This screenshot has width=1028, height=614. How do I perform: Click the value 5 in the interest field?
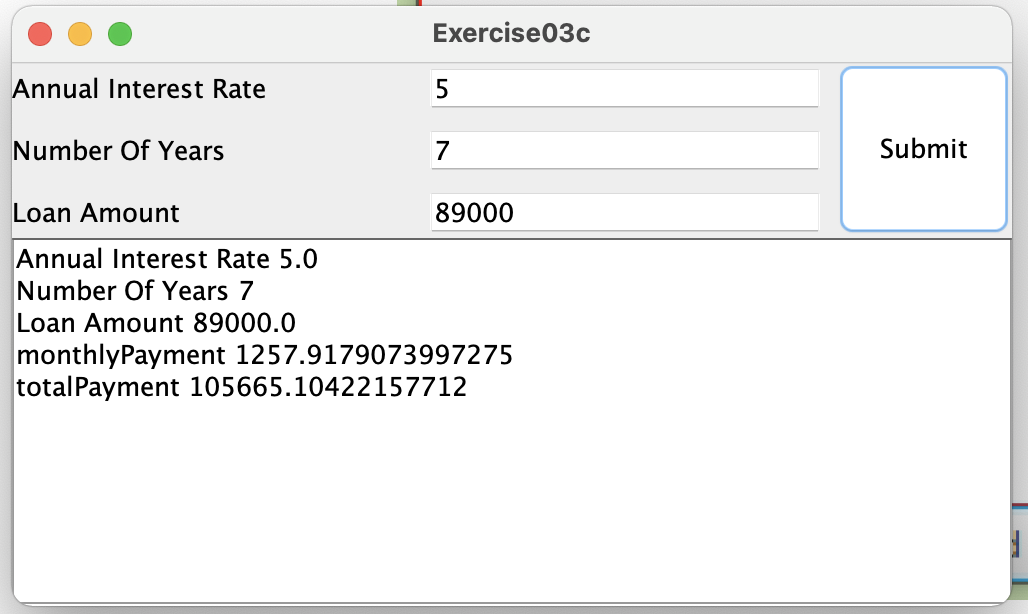tap(438, 87)
